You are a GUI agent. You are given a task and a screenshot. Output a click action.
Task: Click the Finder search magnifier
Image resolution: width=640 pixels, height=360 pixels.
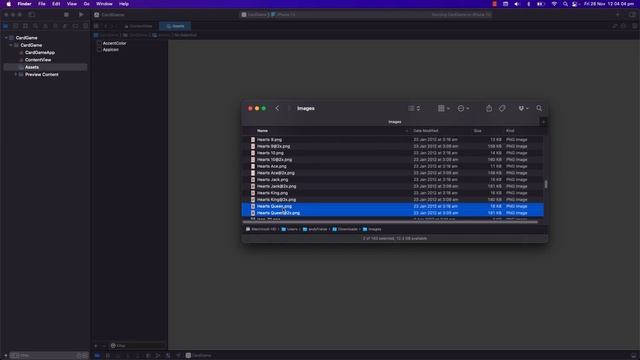click(539, 108)
